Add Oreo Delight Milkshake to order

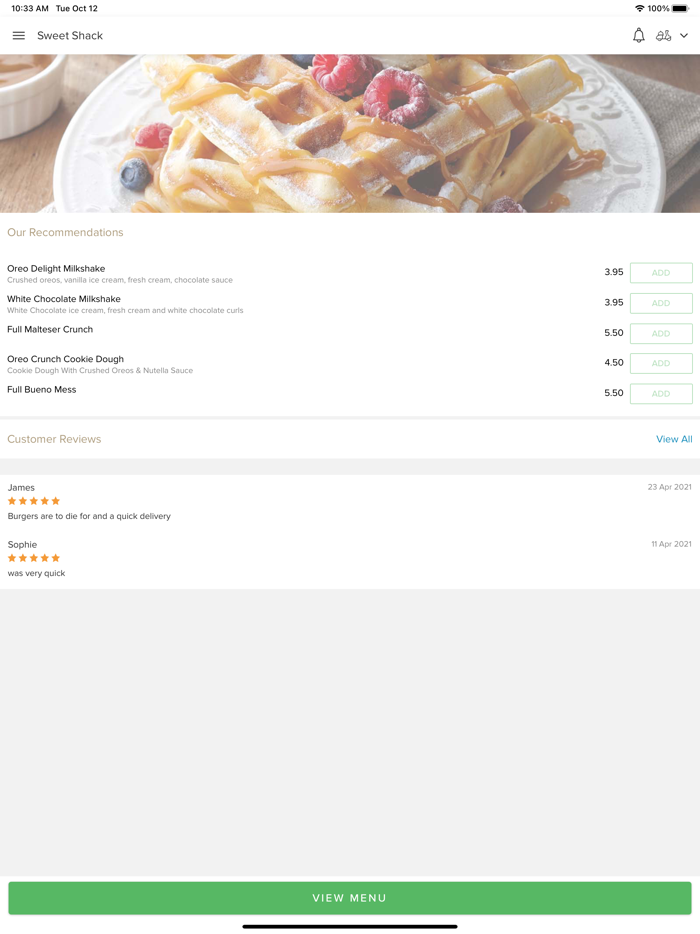point(660,273)
